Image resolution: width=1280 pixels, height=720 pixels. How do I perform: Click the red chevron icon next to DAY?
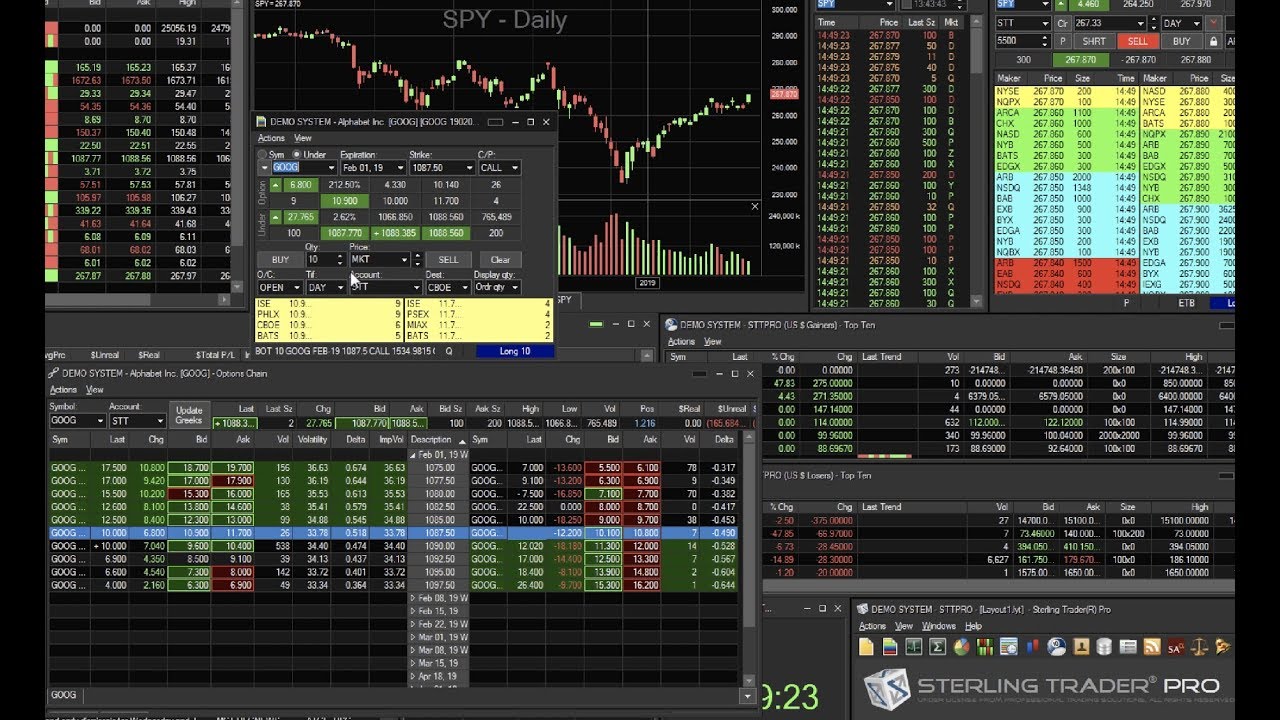tap(1214, 23)
